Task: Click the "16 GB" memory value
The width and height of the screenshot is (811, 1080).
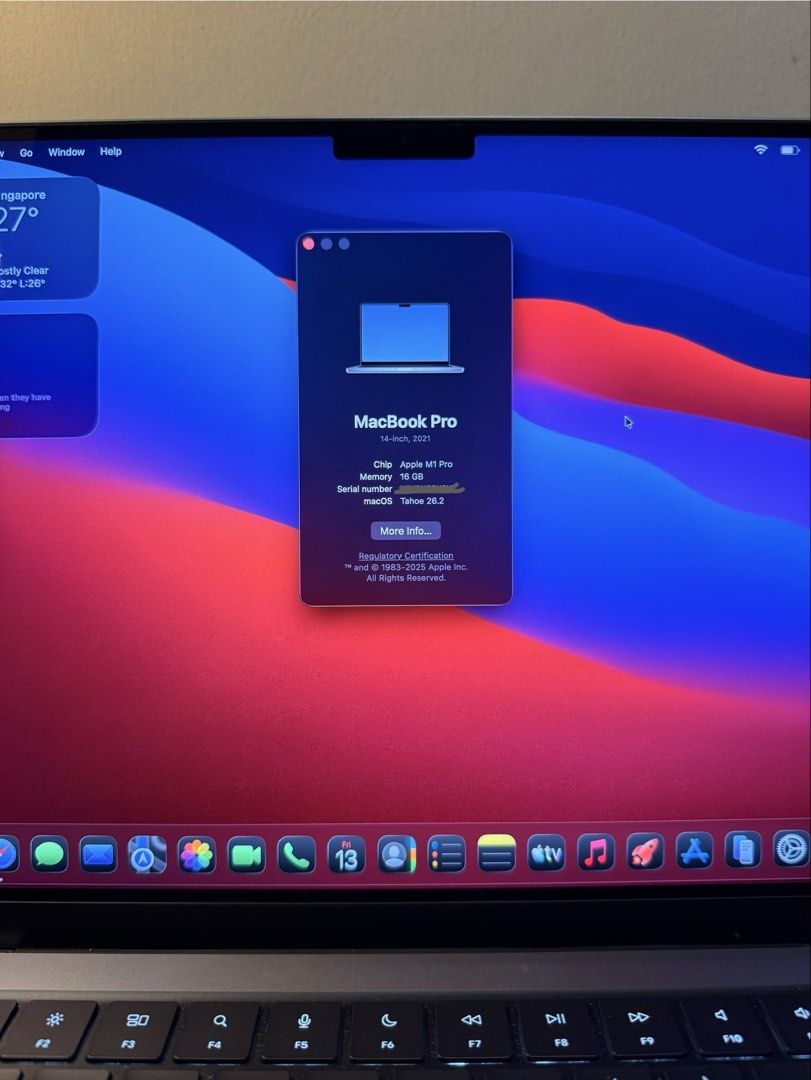Action: click(411, 477)
